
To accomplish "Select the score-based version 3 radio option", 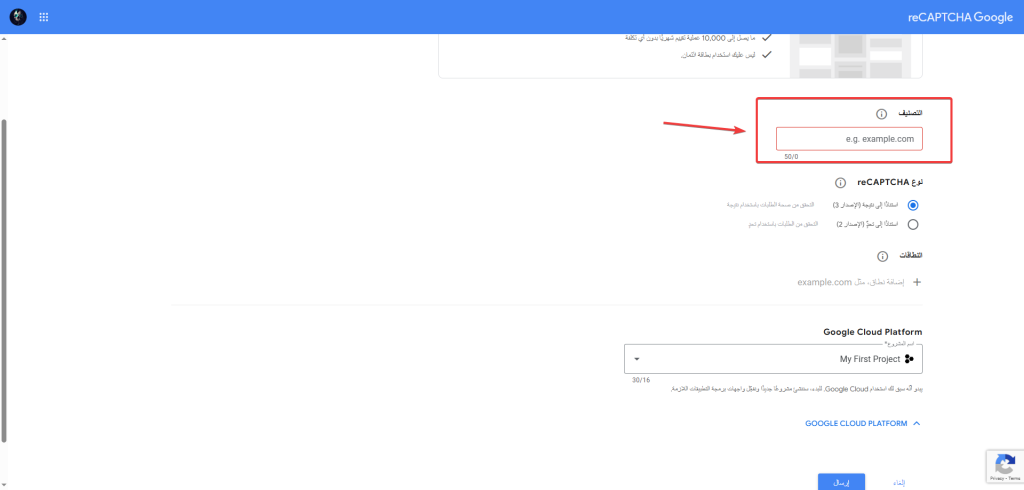I will [x=912, y=204].
